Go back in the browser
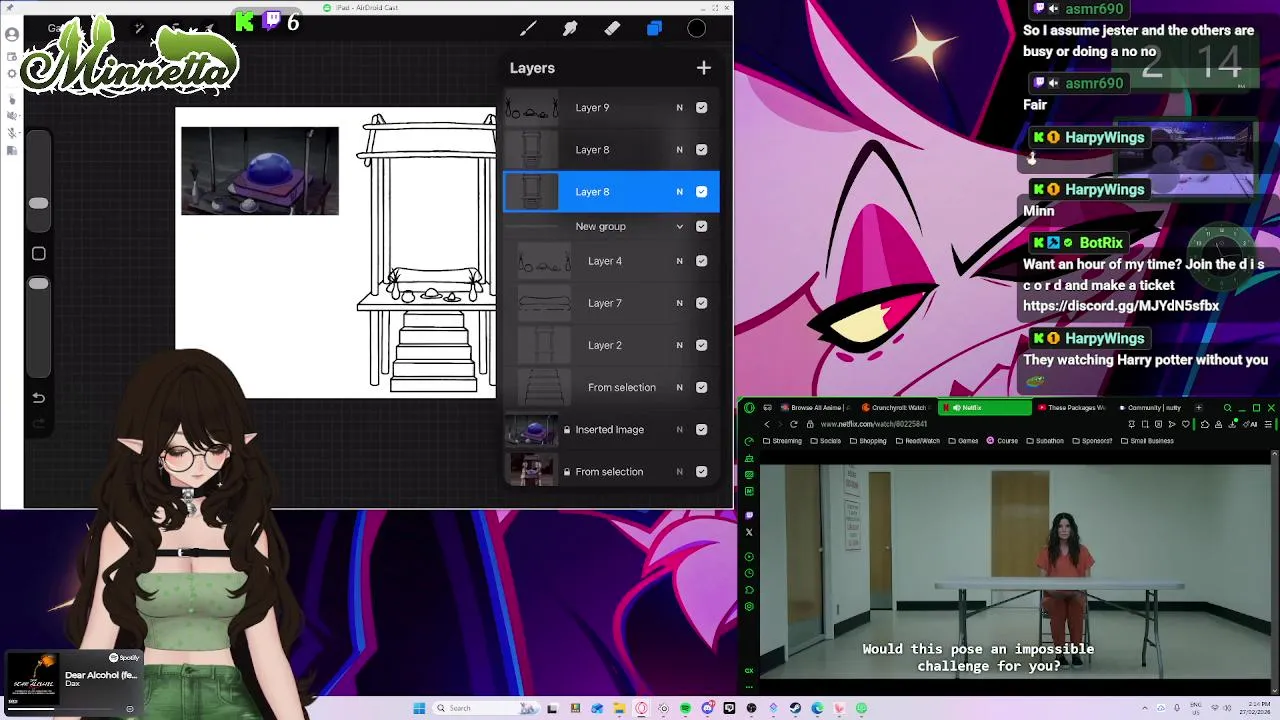The image size is (1280, 720). tap(767, 424)
